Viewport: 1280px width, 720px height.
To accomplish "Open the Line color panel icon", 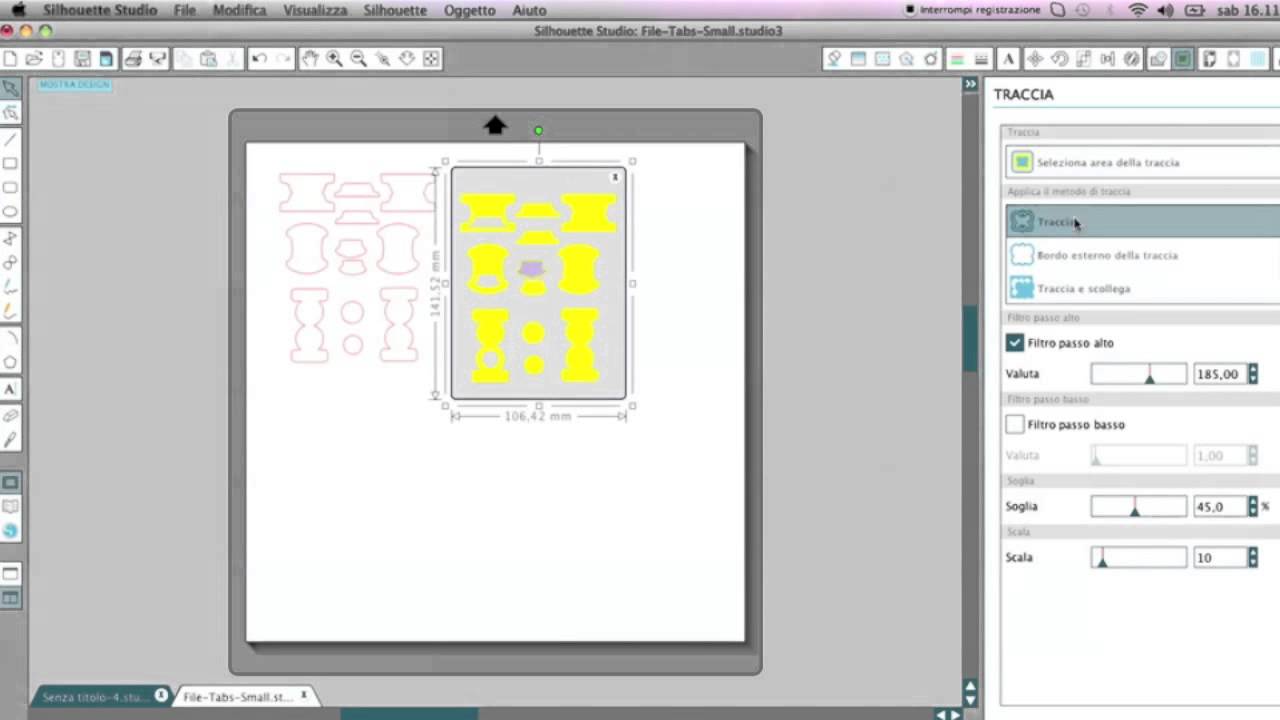I will (x=957, y=59).
